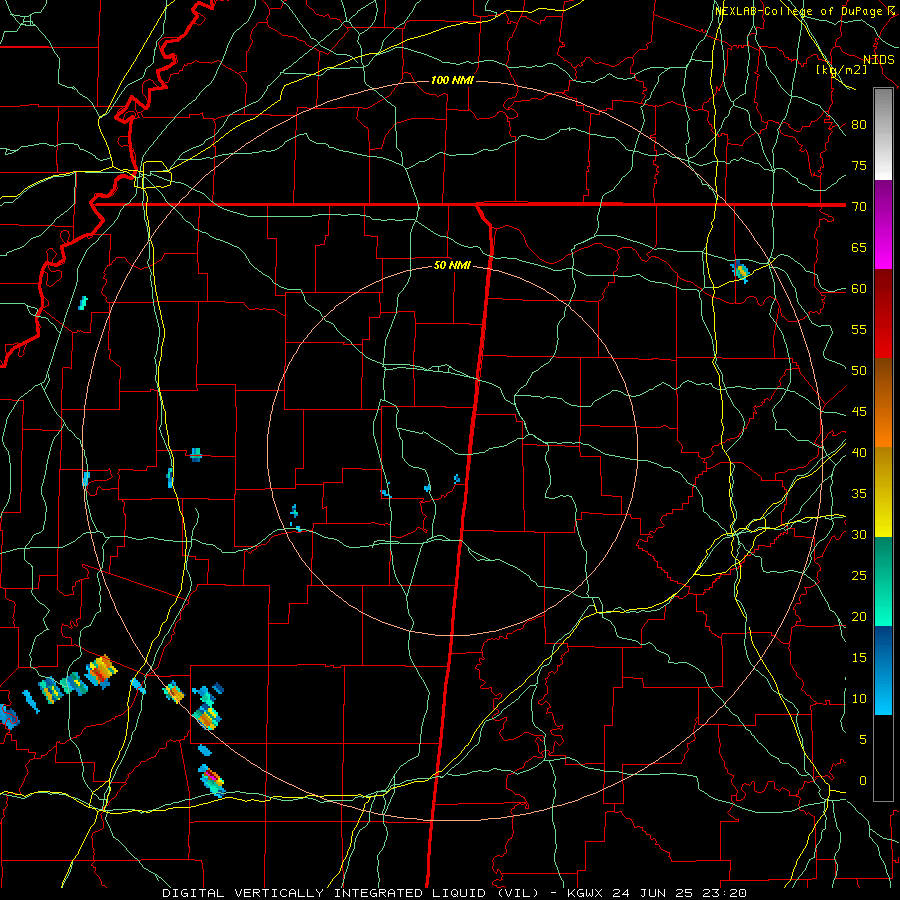Click the 60 value on the VIL scale
Image resolution: width=900 pixels, height=900 pixels.
click(859, 288)
